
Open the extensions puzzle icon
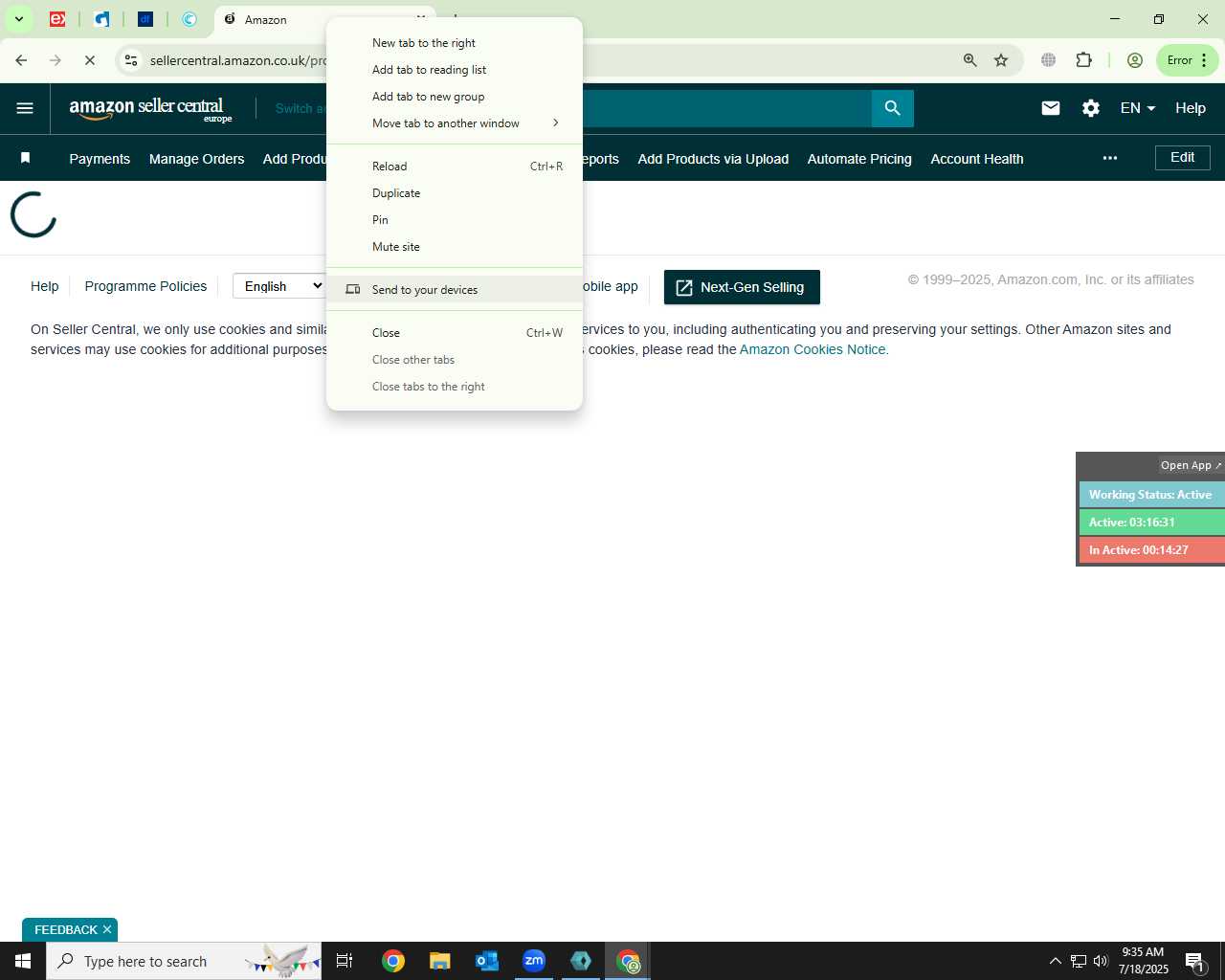coord(1083,60)
